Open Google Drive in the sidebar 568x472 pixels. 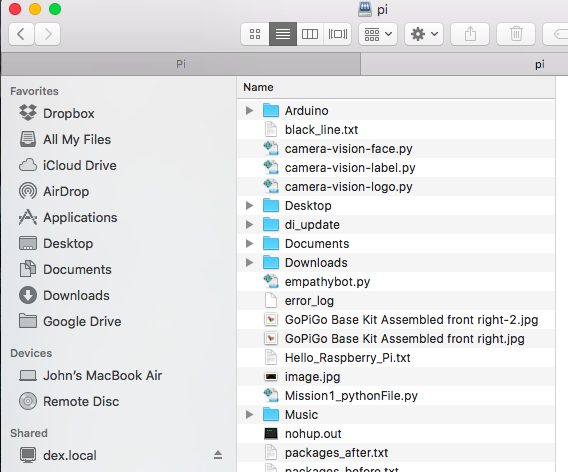[82, 321]
